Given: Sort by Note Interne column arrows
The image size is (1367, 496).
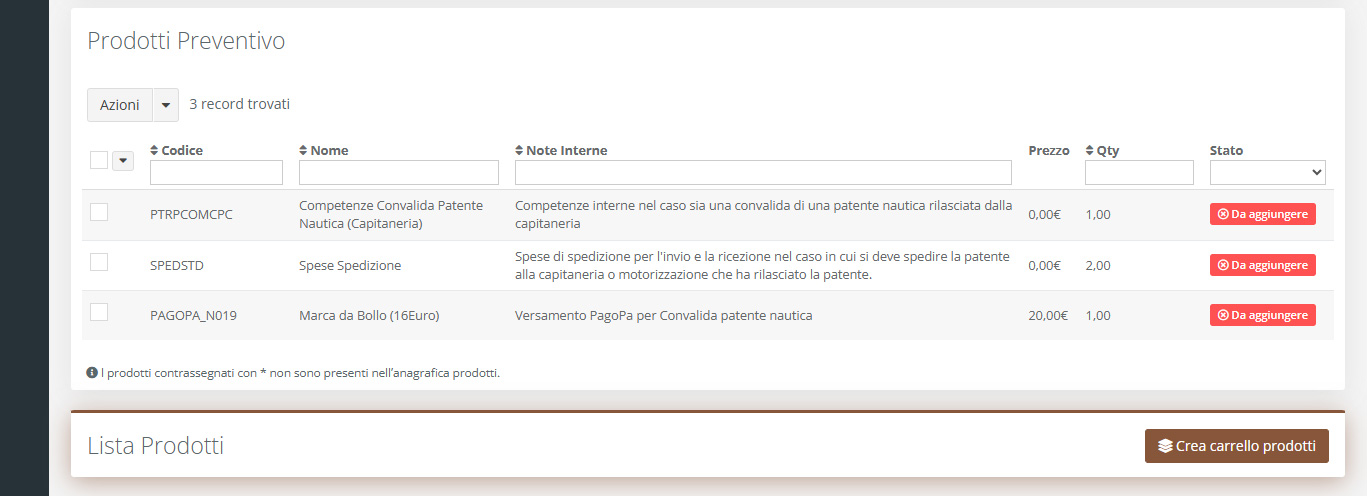Looking at the screenshot, I should pyautogui.click(x=519, y=151).
